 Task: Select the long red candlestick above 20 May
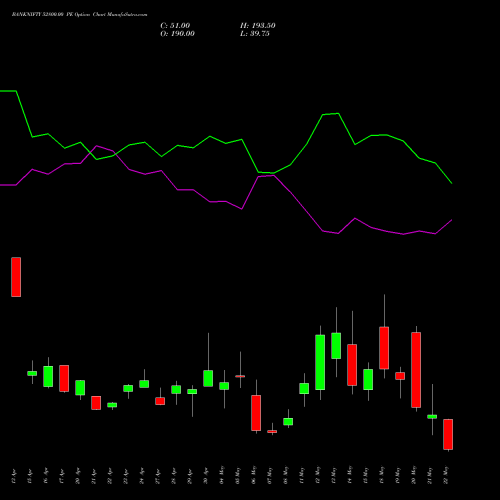click(416, 370)
